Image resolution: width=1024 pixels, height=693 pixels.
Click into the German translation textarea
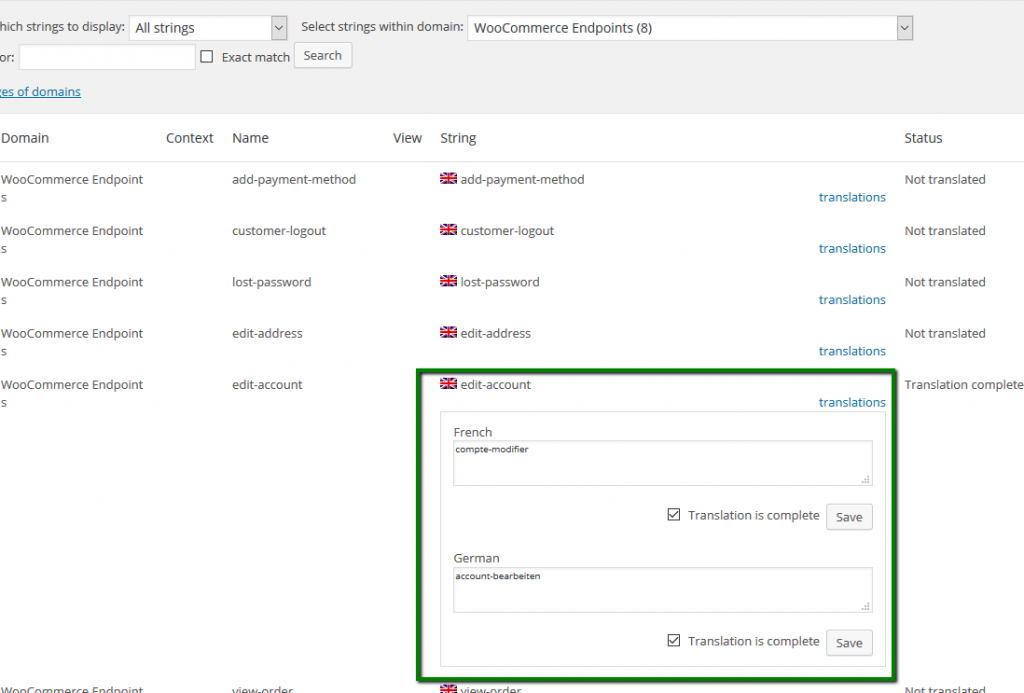point(663,590)
